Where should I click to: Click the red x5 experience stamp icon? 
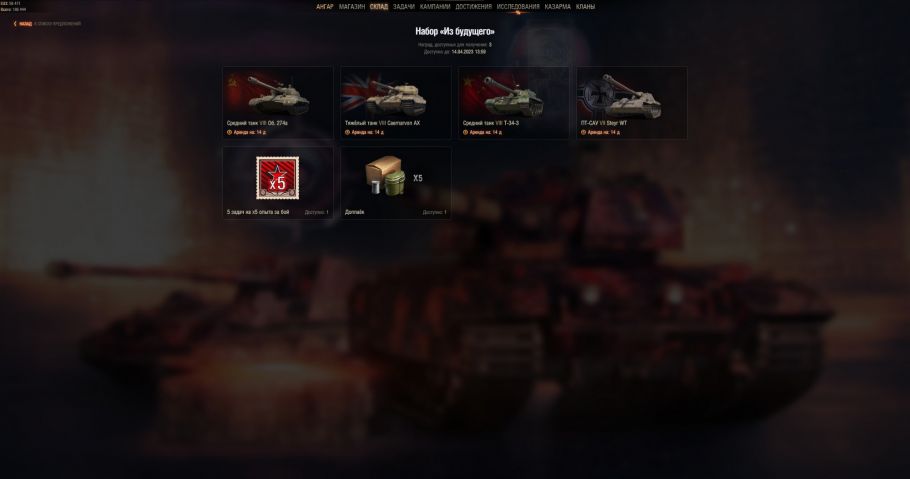[278, 178]
